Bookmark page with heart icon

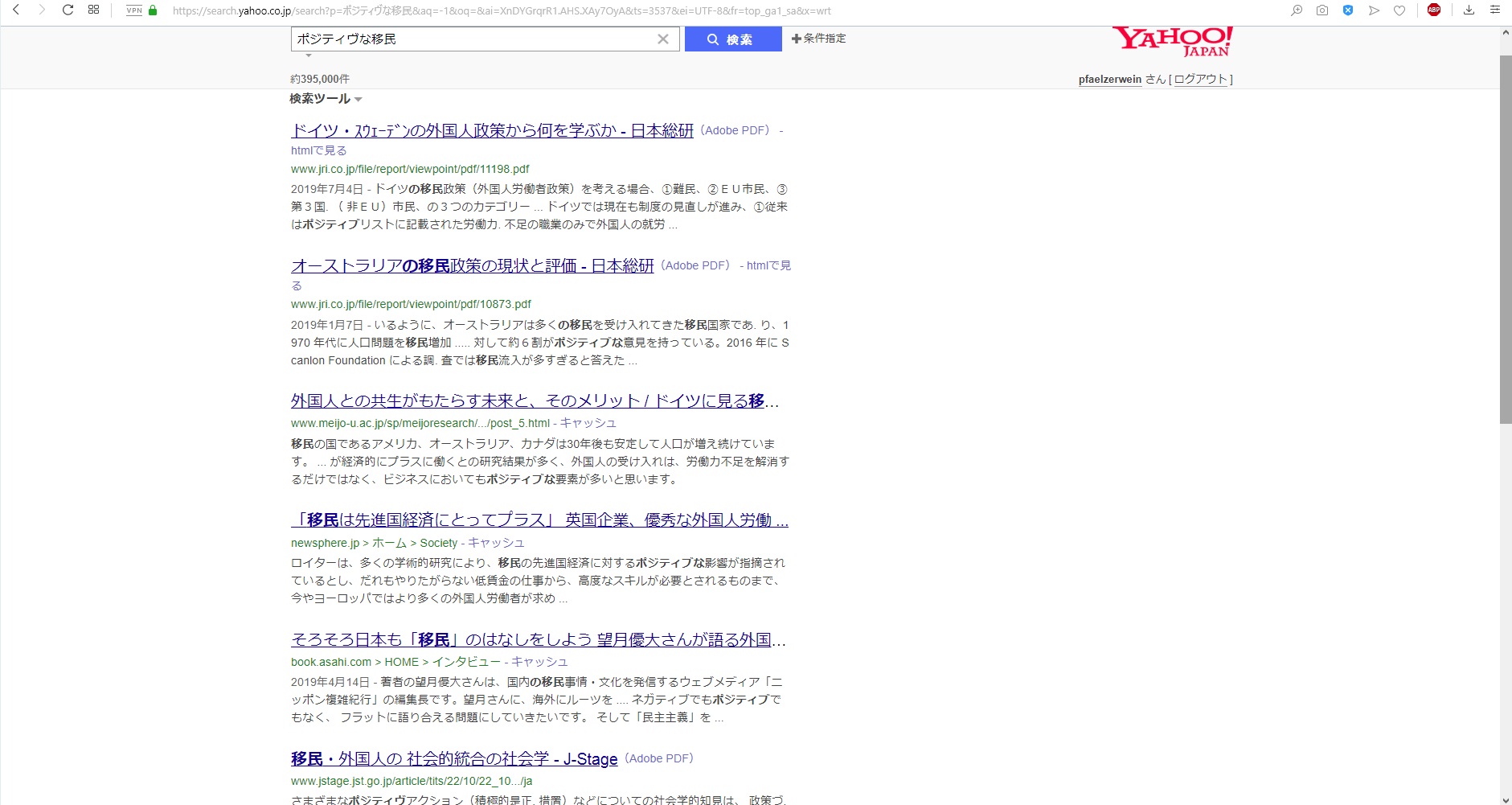pyautogui.click(x=1399, y=10)
